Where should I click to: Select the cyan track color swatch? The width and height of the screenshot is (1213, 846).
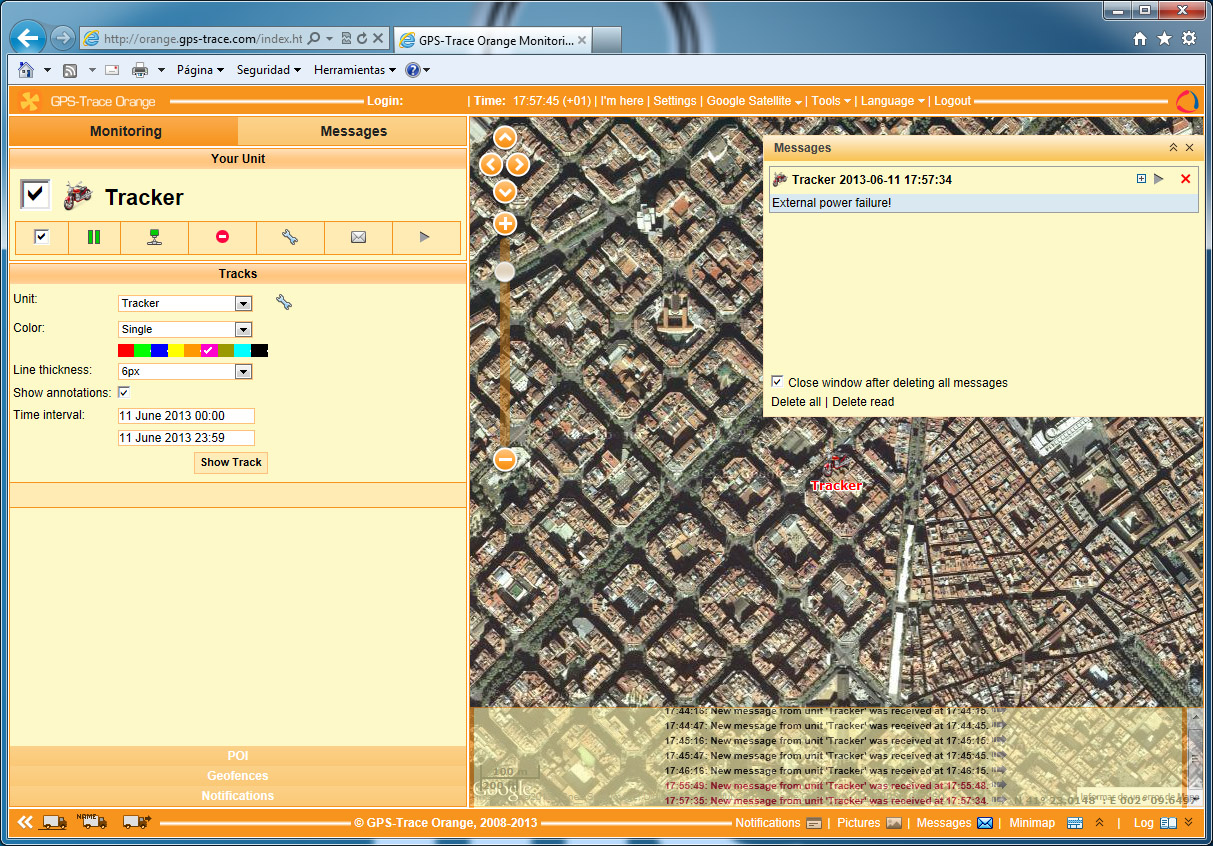click(242, 350)
